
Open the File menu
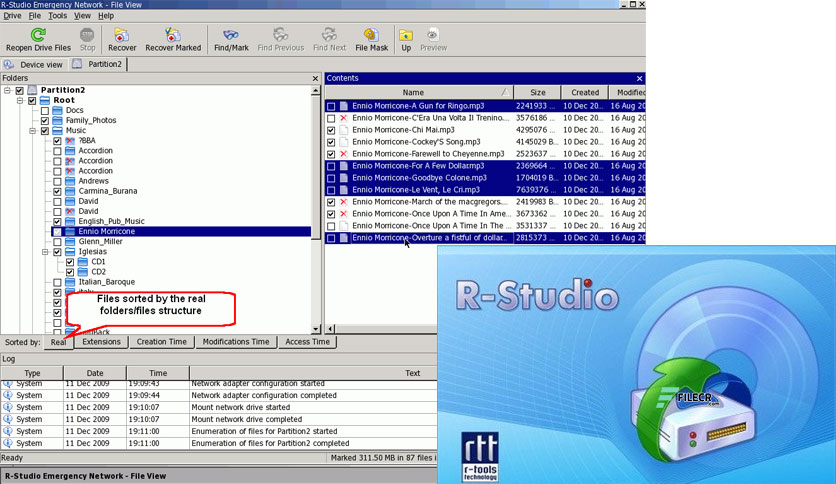coord(35,15)
